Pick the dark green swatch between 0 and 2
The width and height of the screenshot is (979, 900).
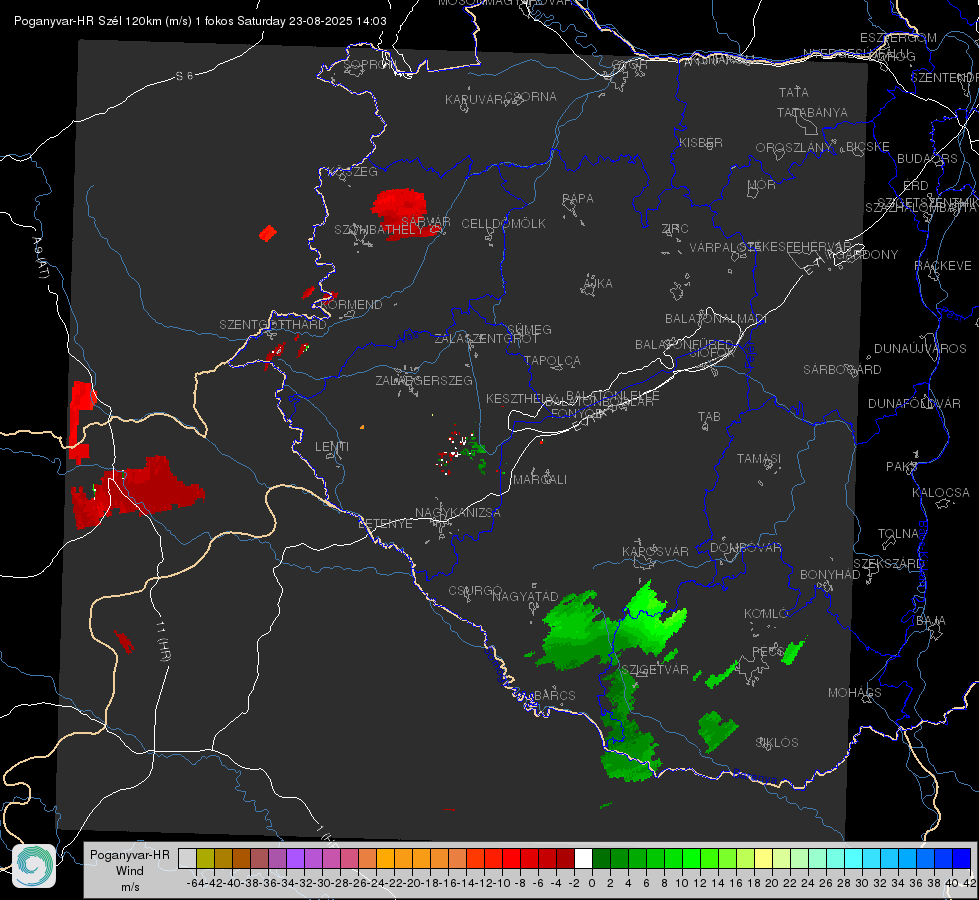(x=601, y=858)
